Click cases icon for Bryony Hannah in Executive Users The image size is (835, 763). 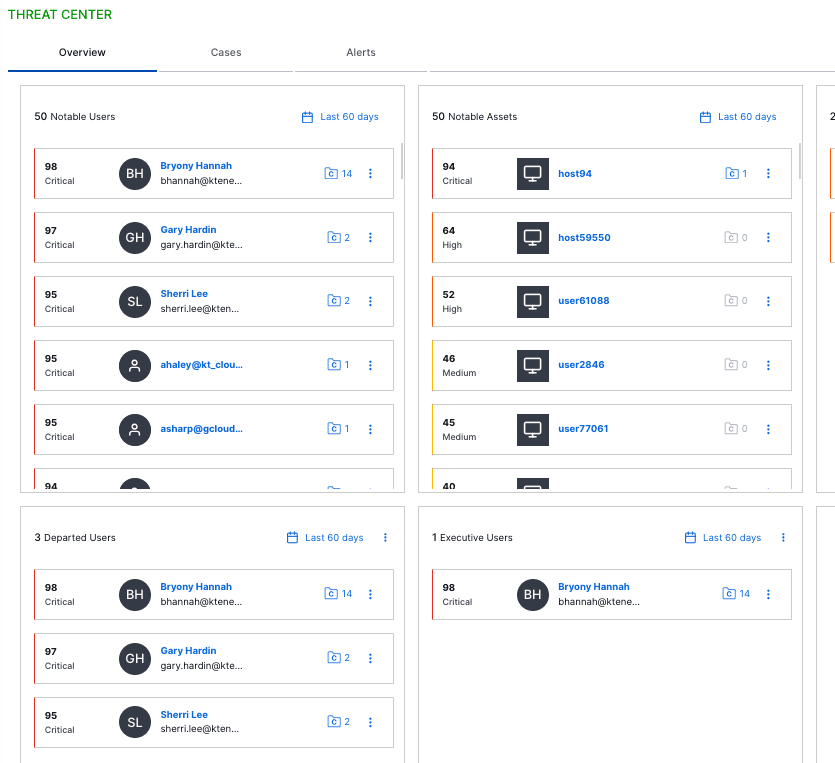[728, 594]
